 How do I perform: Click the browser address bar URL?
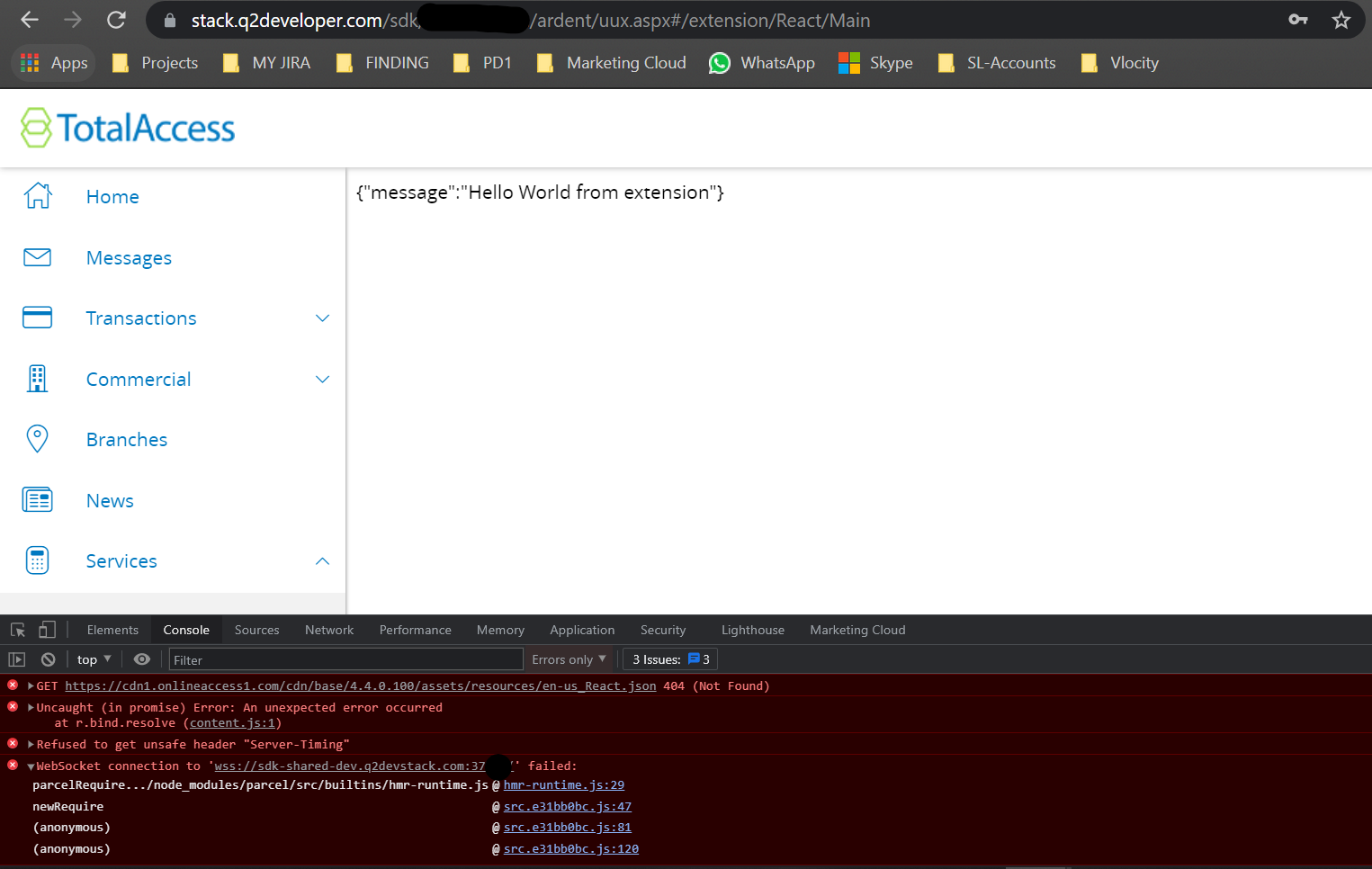(x=531, y=20)
